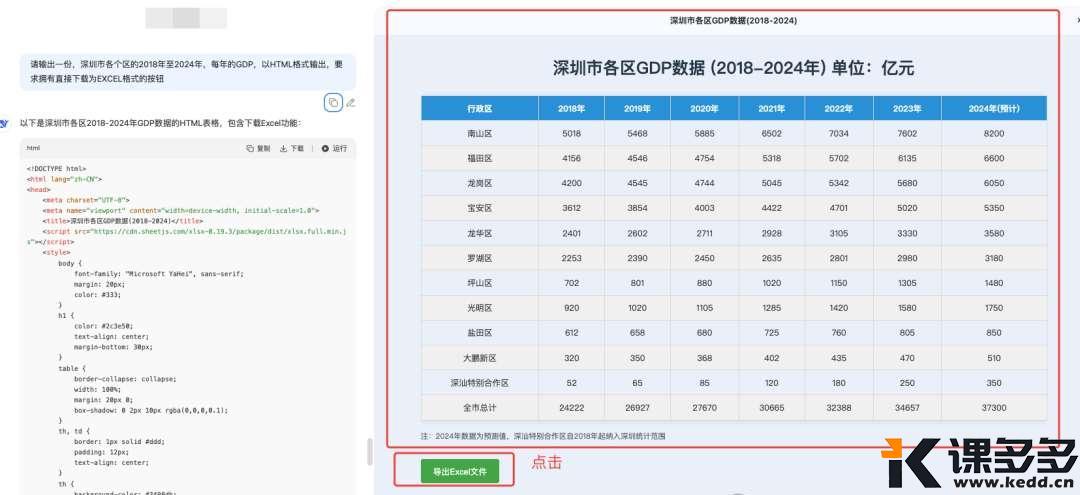Click the 1750 cell in 光明区 row
Screen dimensions: 1080x495
[994, 308]
